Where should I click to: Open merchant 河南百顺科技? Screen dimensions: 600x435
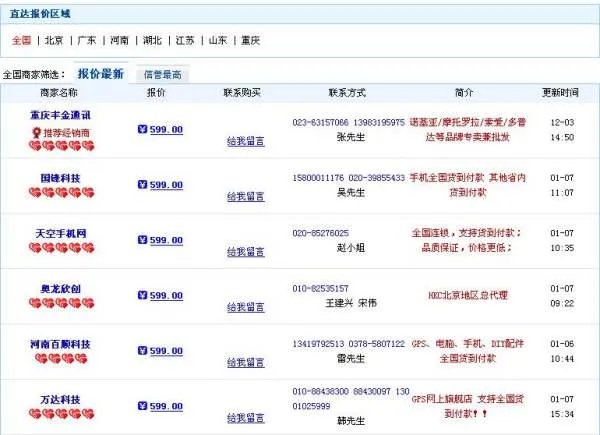(x=60, y=344)
